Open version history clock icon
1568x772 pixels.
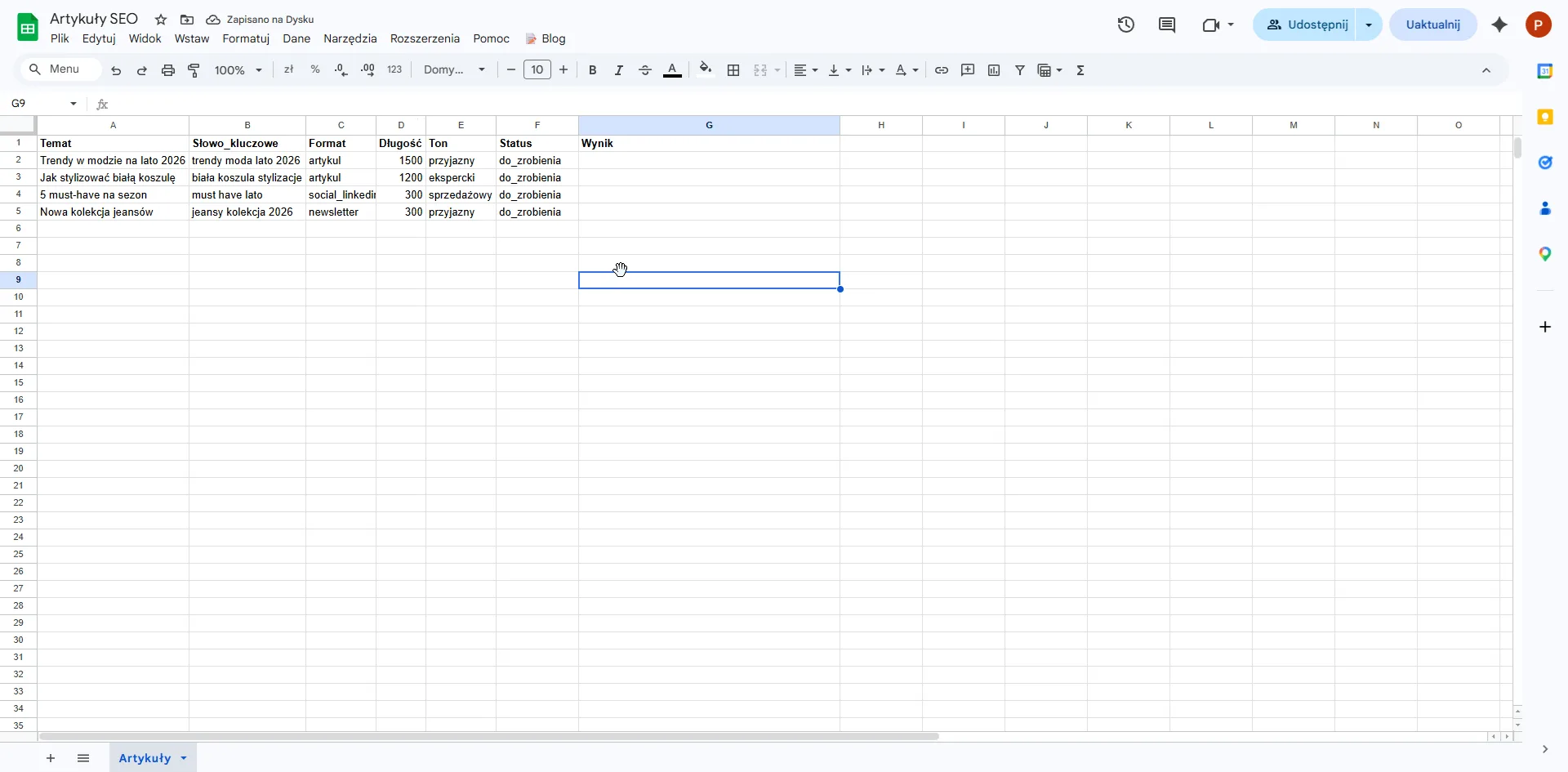click(1126, 25)
